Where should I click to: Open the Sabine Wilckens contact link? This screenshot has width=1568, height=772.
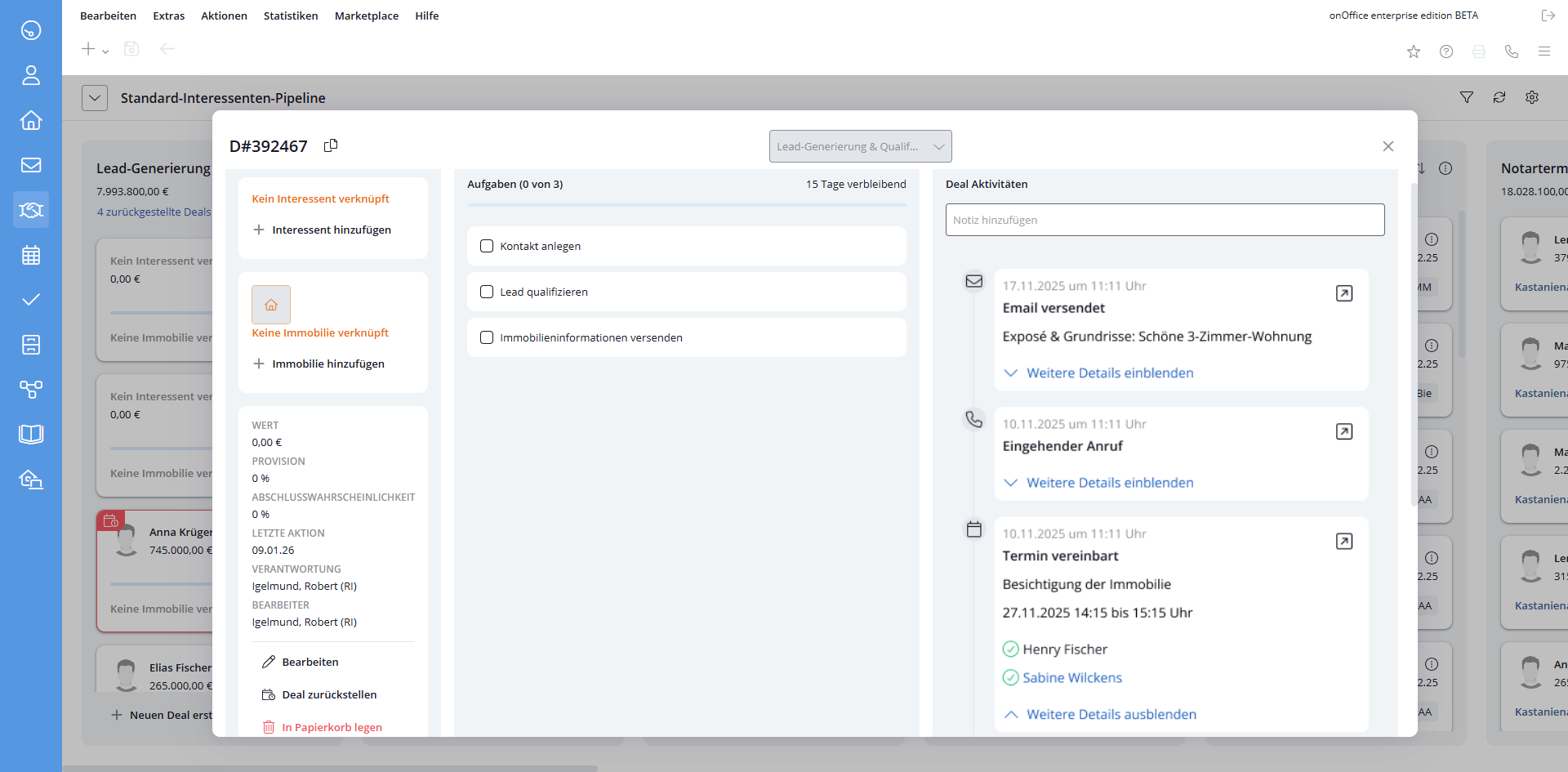coord(1071,677)
